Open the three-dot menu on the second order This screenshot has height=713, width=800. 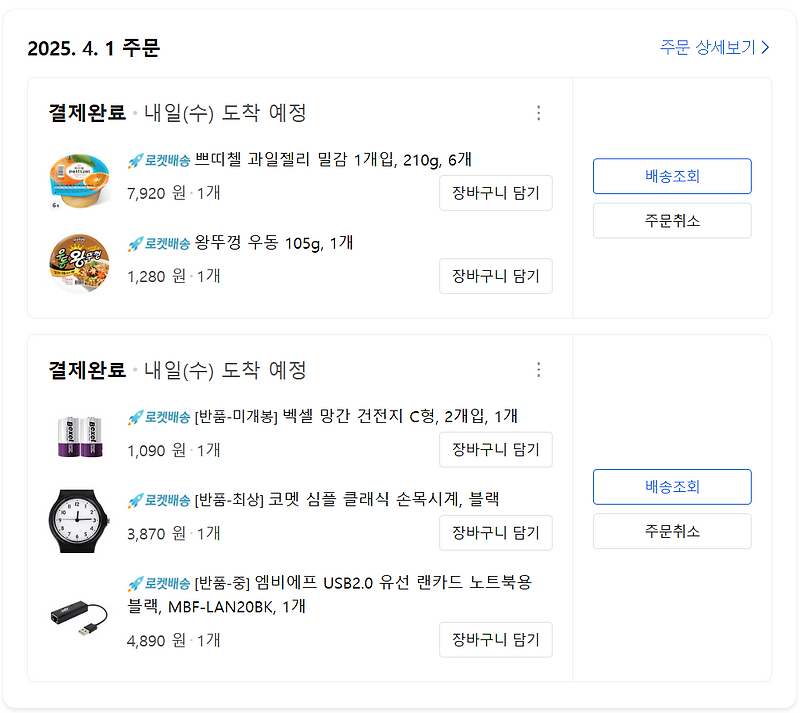(x=538, y=370)
